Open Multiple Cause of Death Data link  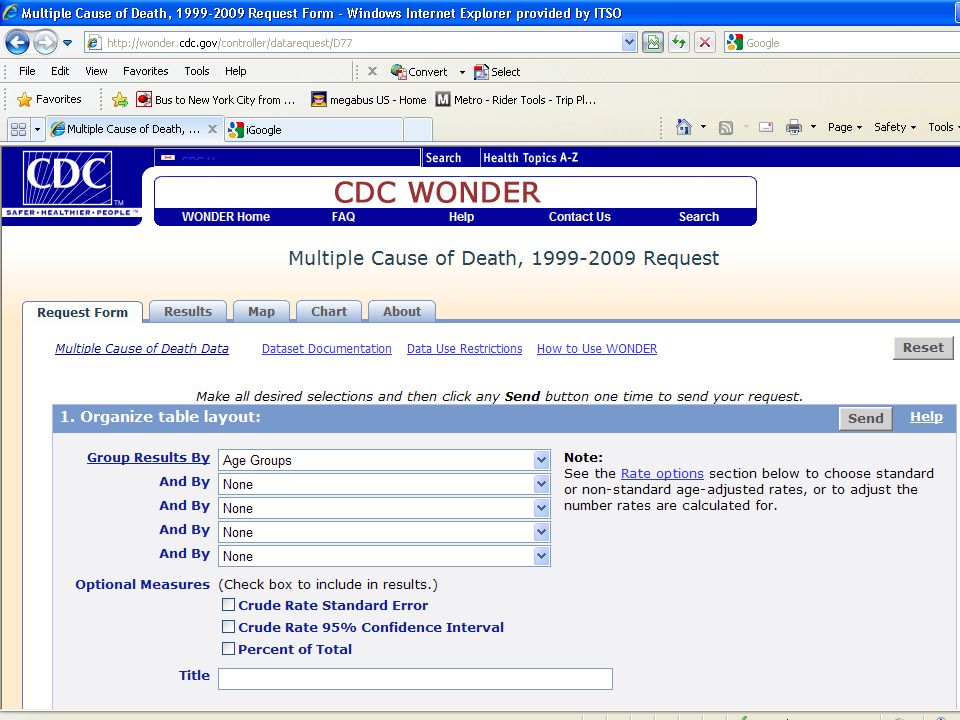pos(142,348)
